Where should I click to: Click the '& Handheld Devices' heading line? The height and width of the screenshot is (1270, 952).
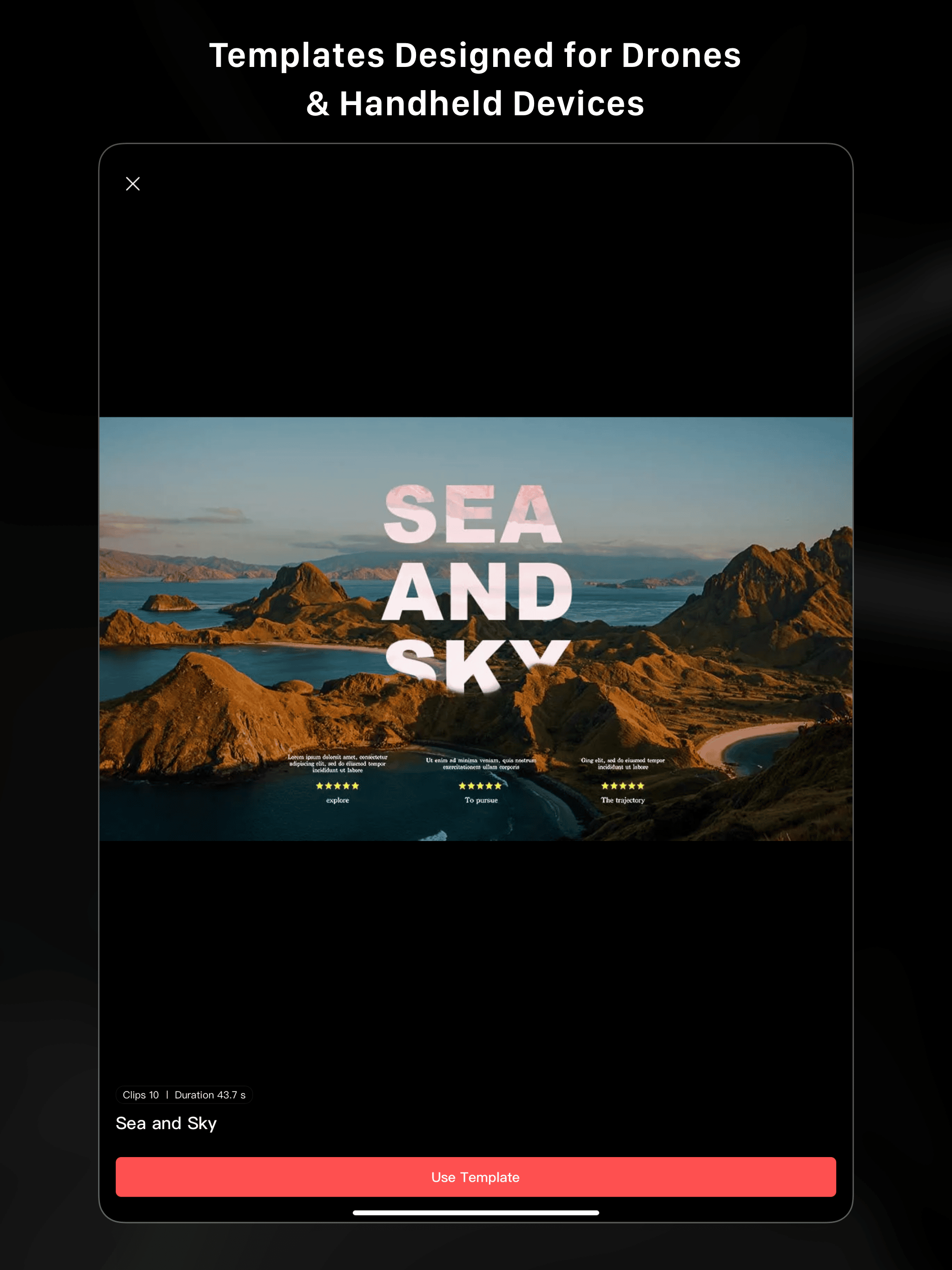pos(476,104)
